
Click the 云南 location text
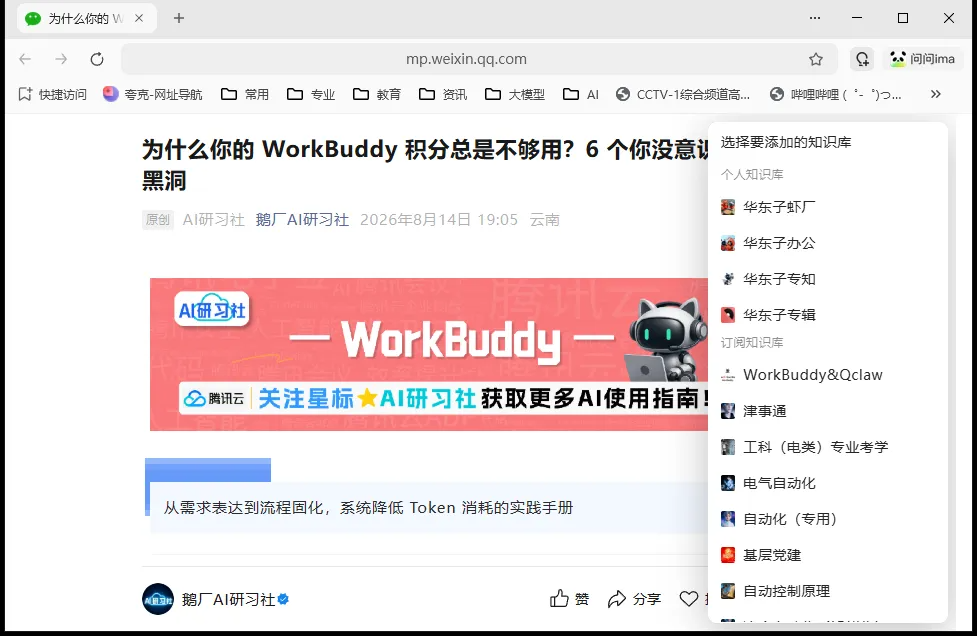[x=545, y=220]
